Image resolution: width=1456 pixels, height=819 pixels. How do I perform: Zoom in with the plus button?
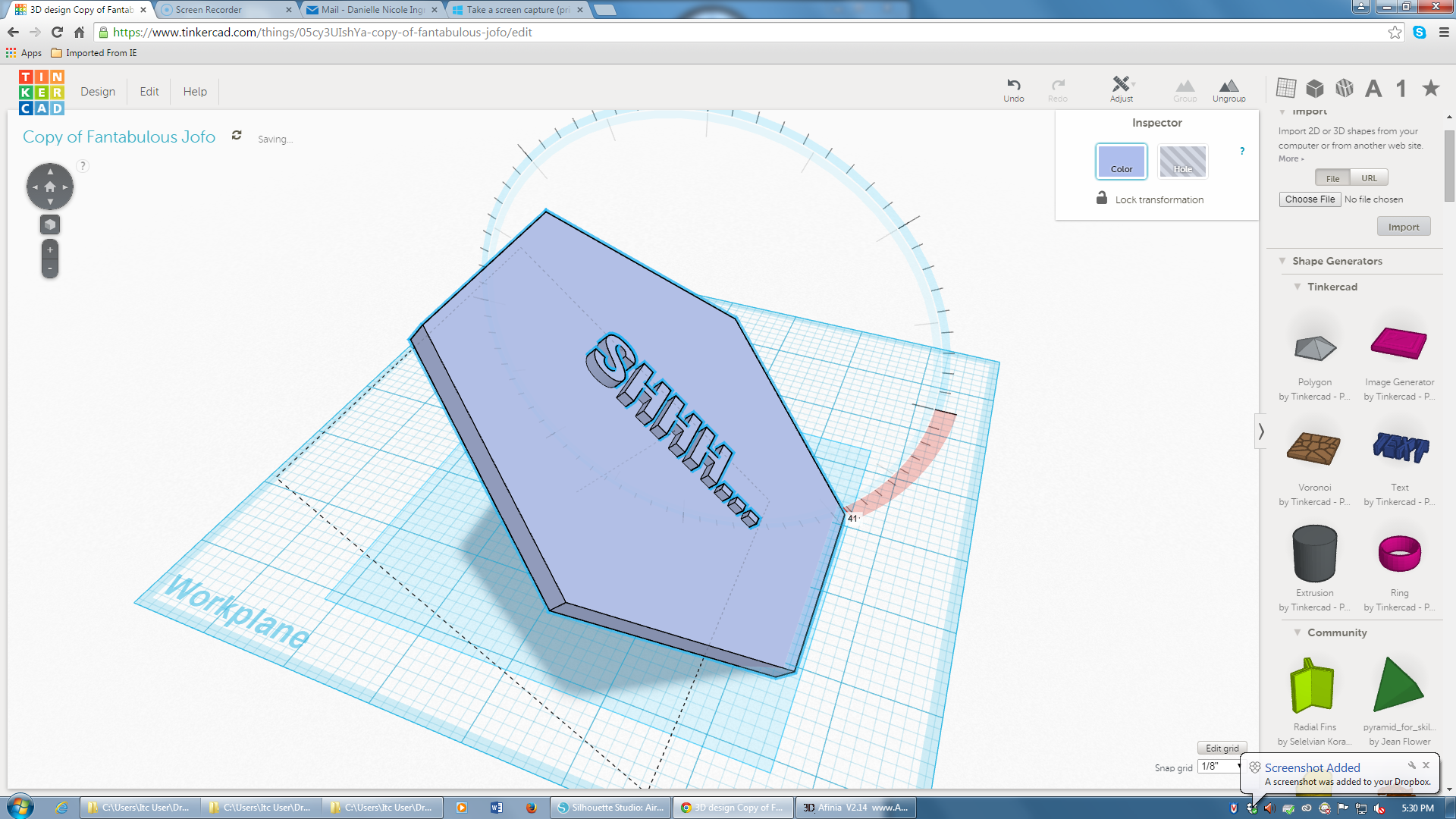pyautogui.click(x=50, y=249)
